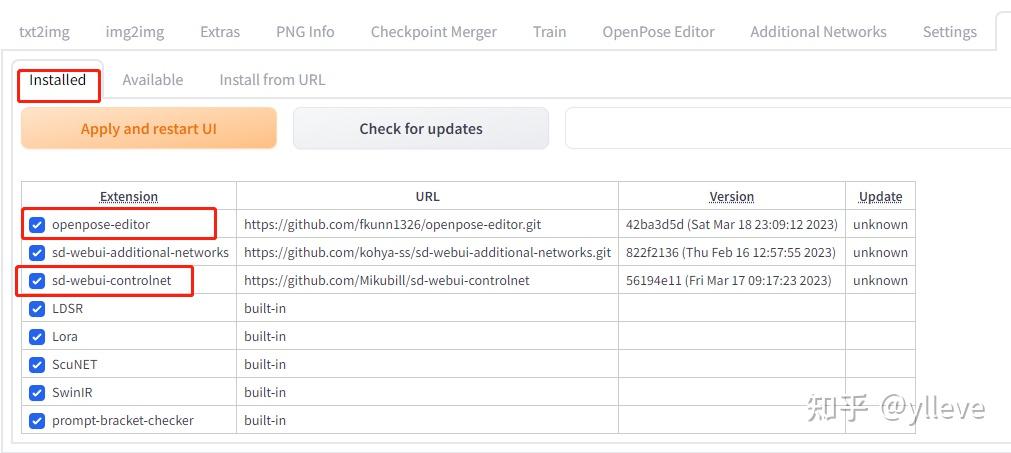Switch to the txt2img tab

point(44,31)
